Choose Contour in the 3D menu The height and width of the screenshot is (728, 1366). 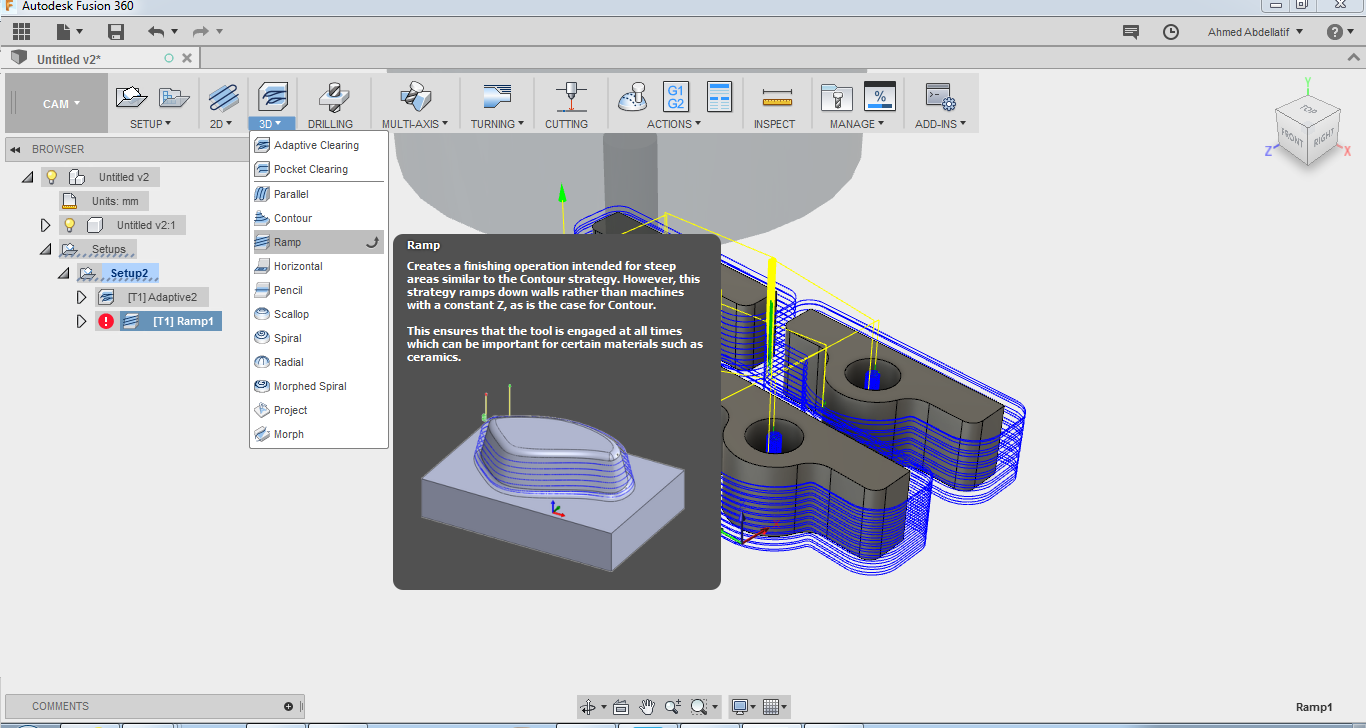click(318, 218)
